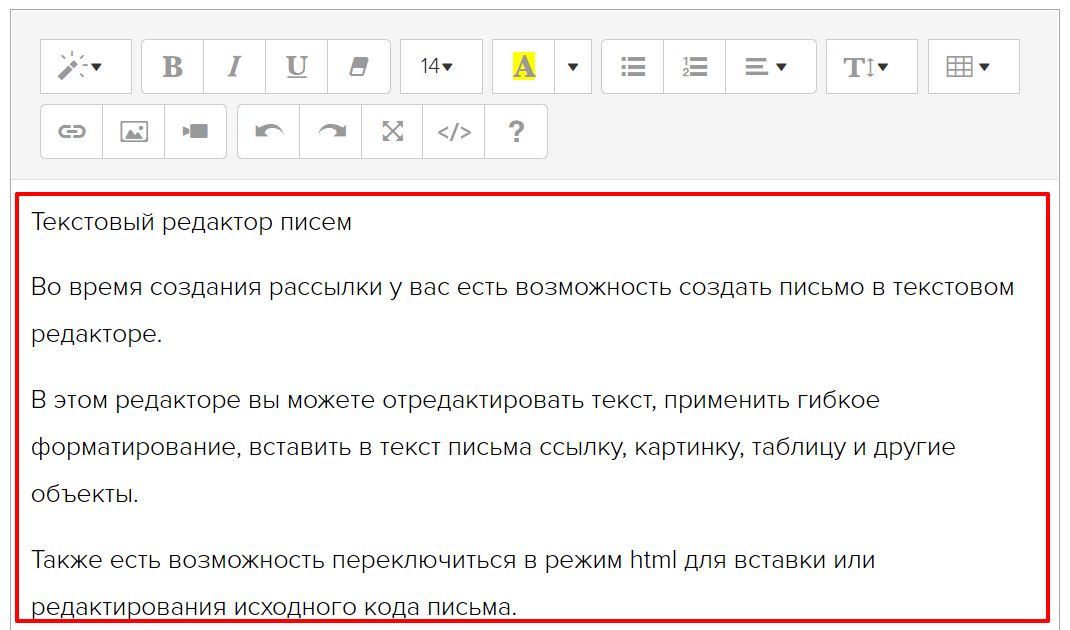
Task: Insert a numbered list
Action: [x=695, y=67]
